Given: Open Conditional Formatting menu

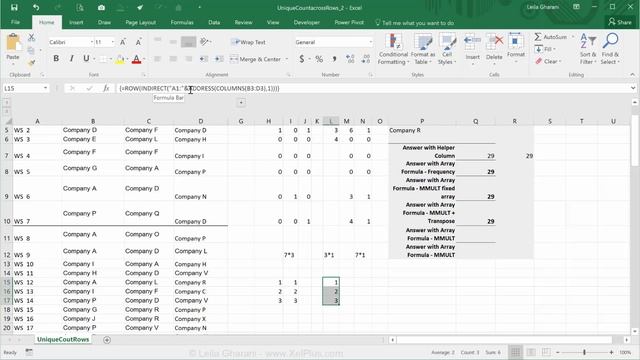Looking at the screenshot, I should pos(393,49).
